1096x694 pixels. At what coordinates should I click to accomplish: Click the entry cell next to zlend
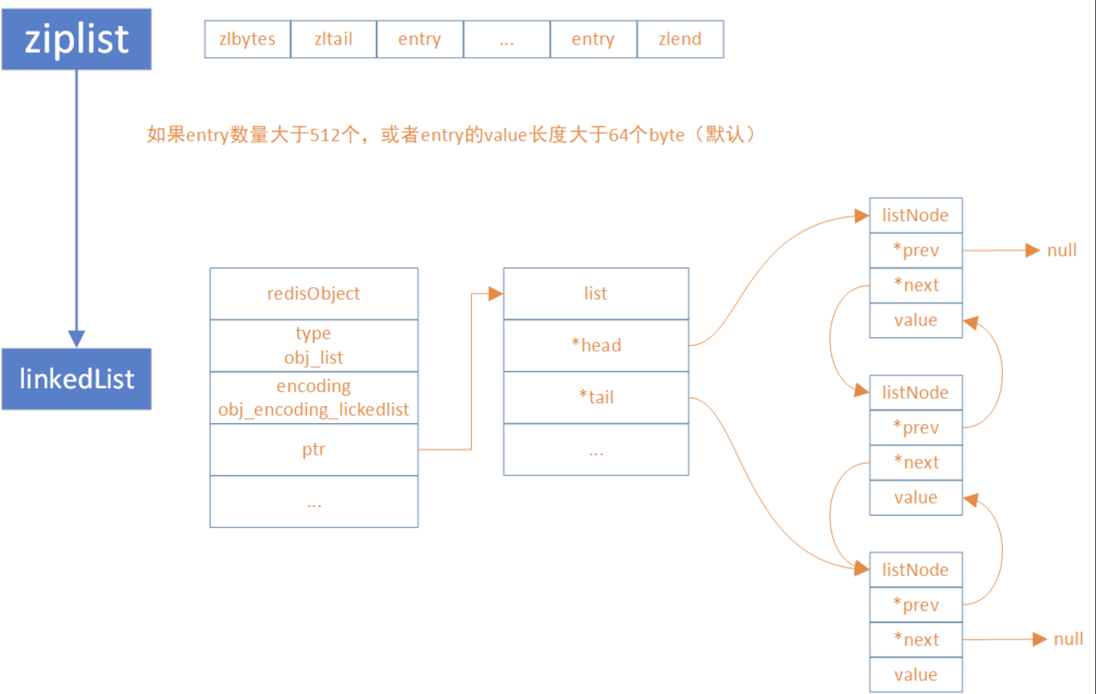(x=593, y=40)
